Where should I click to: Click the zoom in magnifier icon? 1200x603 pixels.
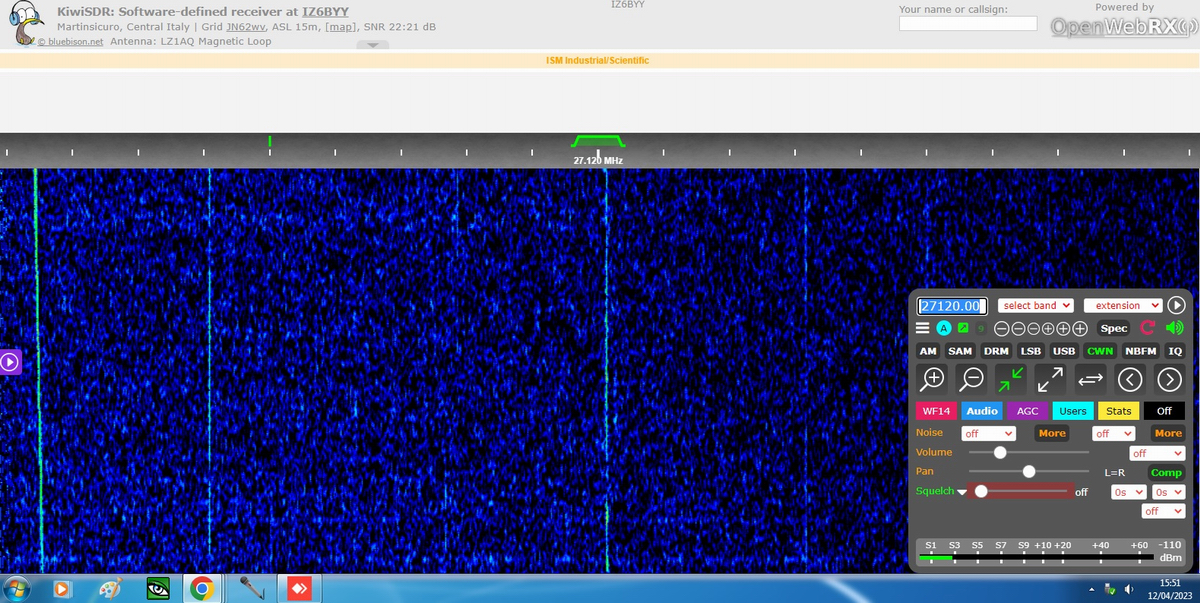(x=933, y=379)
